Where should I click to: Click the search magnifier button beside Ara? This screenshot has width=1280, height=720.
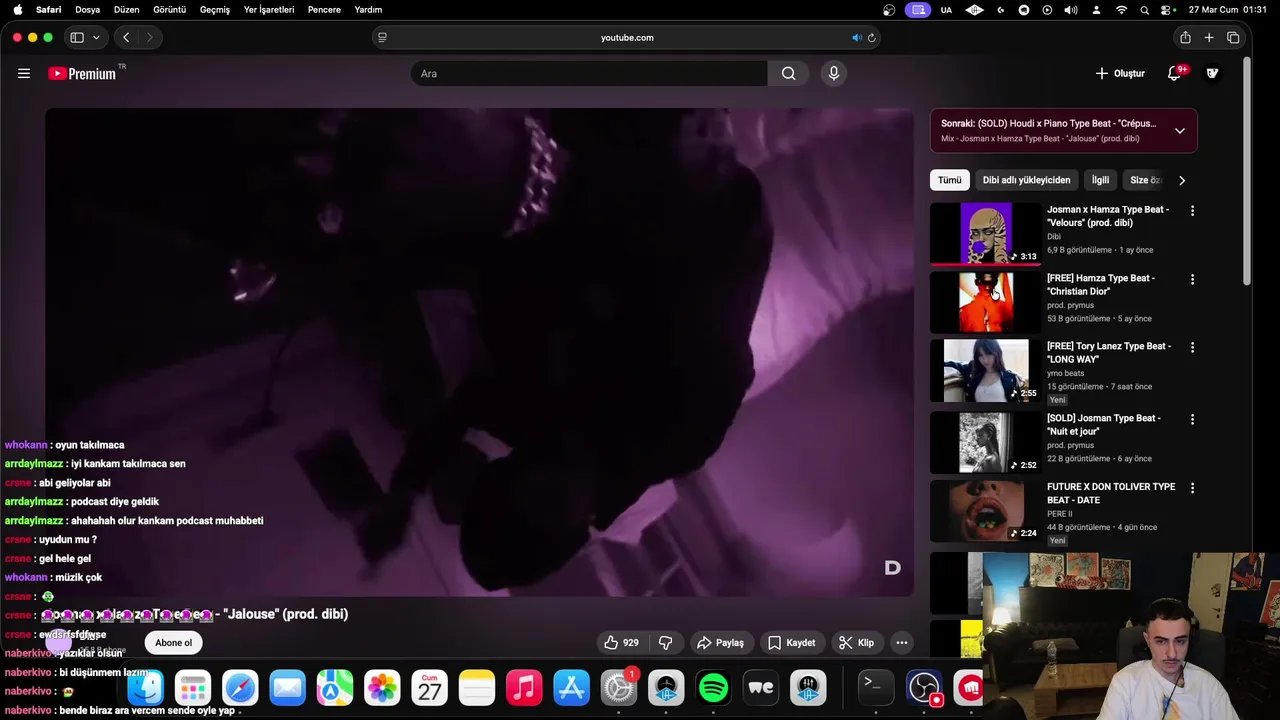pyautogui.click(x=789, y=73)
